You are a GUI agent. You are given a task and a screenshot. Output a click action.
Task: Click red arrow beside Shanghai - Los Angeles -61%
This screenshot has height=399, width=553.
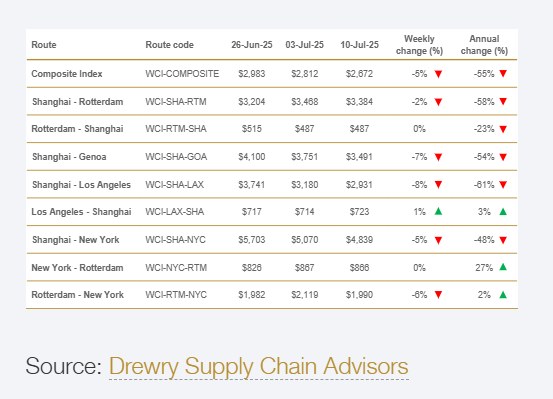503,185
